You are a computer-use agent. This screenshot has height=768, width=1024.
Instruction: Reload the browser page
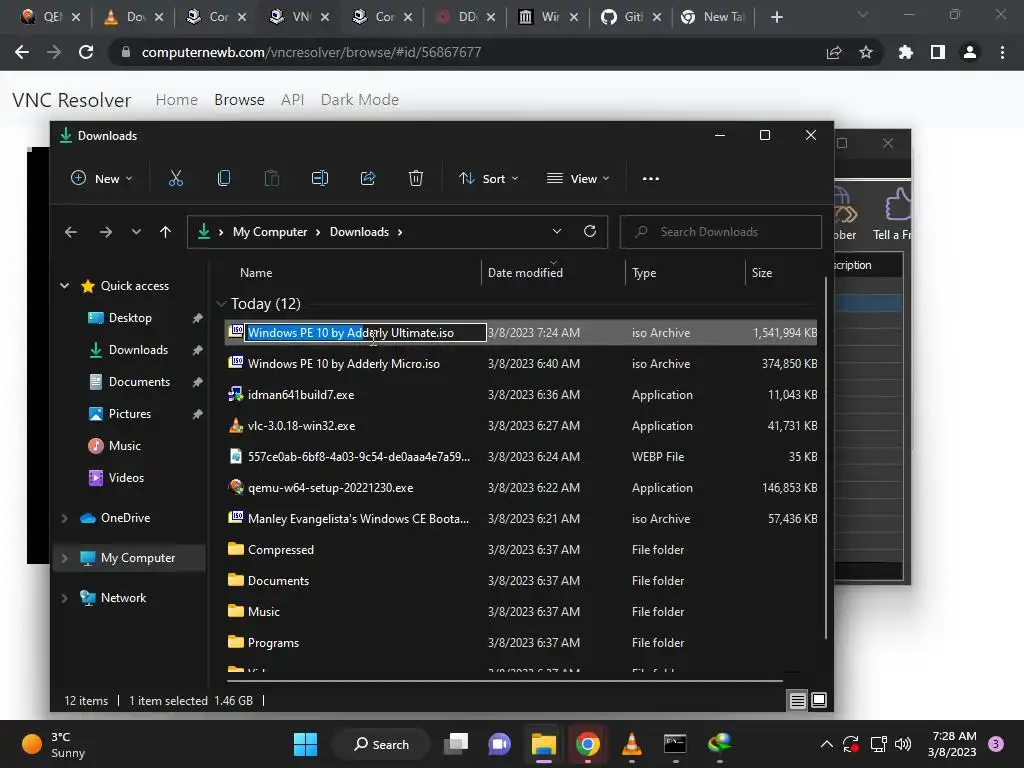86,52
